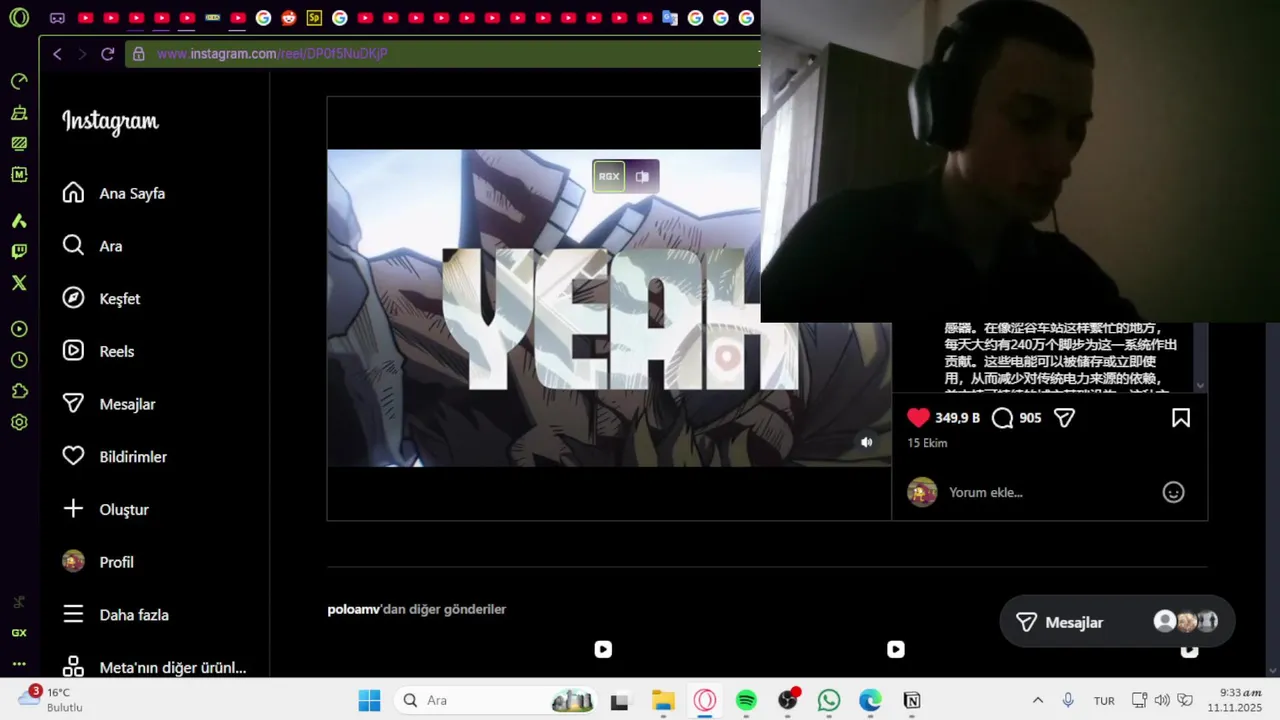Open the Windows Start menu
The height and width of the screenshot is (720, 1280).
point(369,700)
